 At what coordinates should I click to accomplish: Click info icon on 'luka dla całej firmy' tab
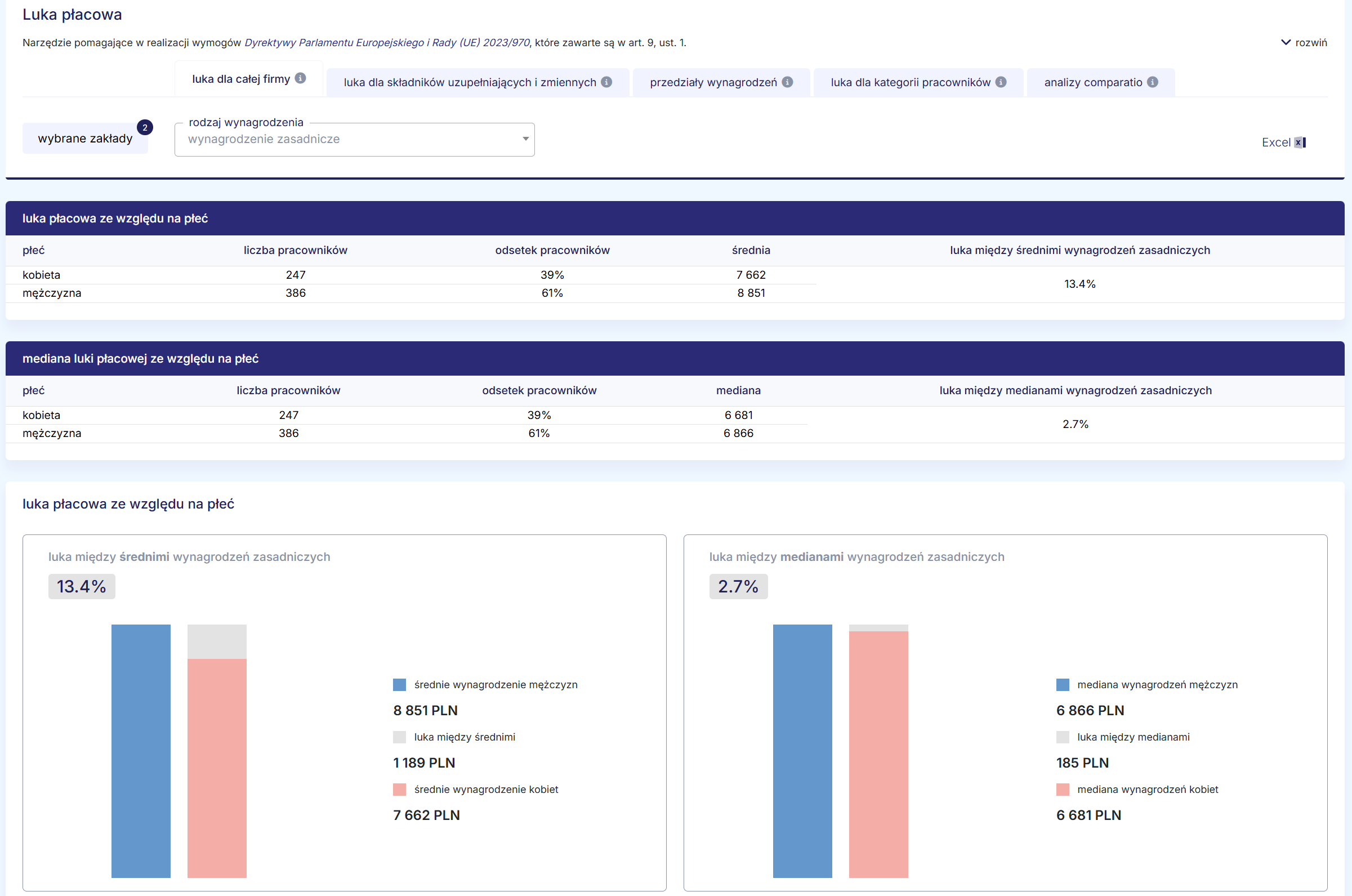[301, 78]
